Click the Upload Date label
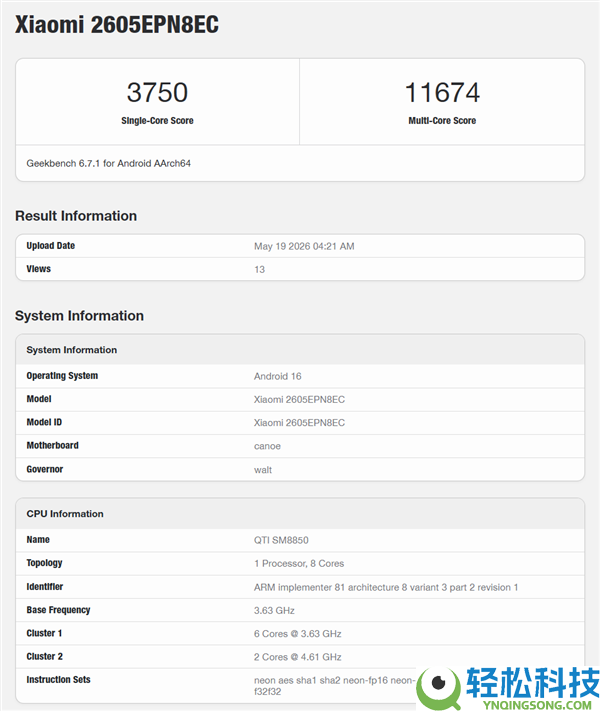Screen dimensions: 600x711 coord(50,246)
